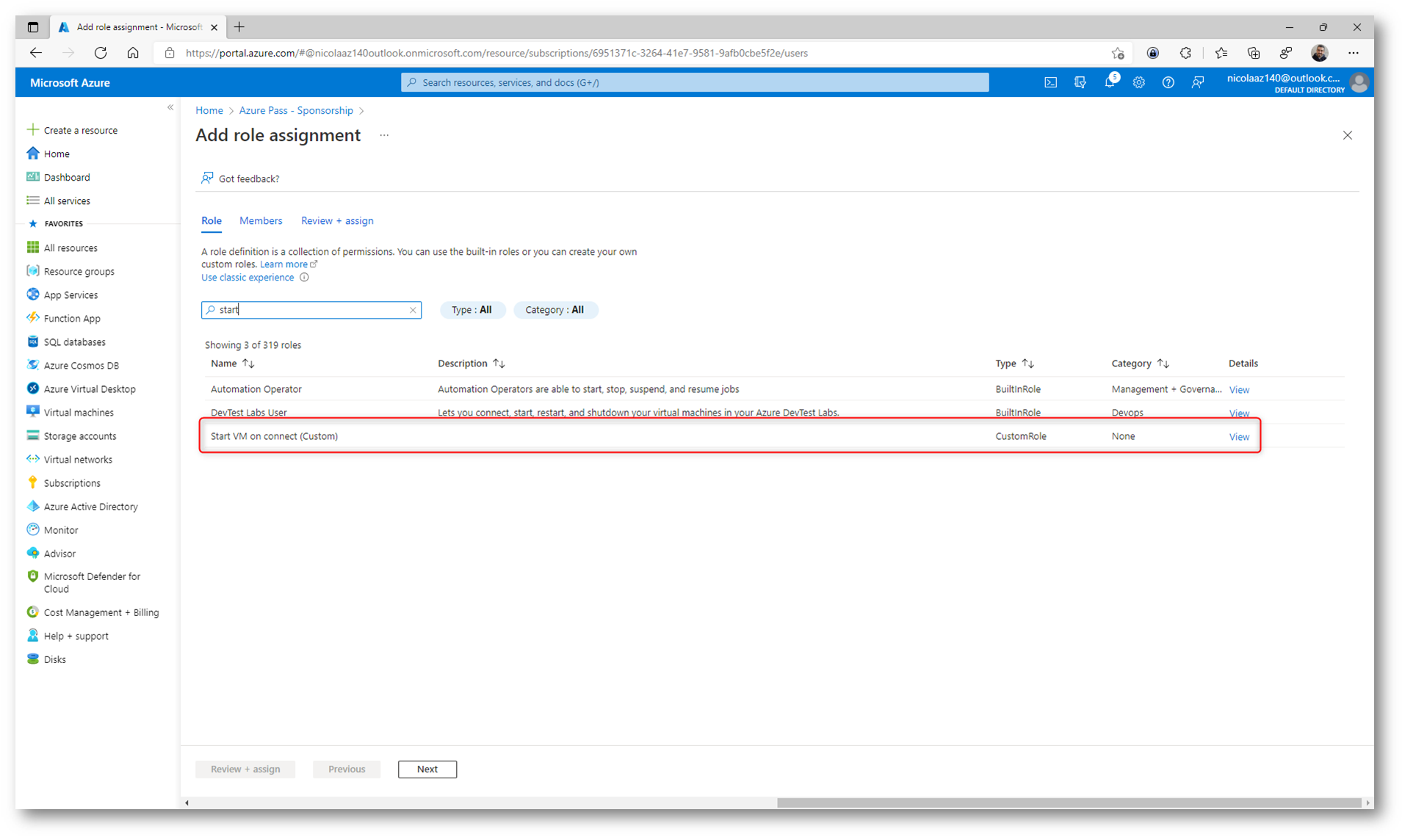Sort roles by Category column
1405x840 pixels.
(1140, 363)
